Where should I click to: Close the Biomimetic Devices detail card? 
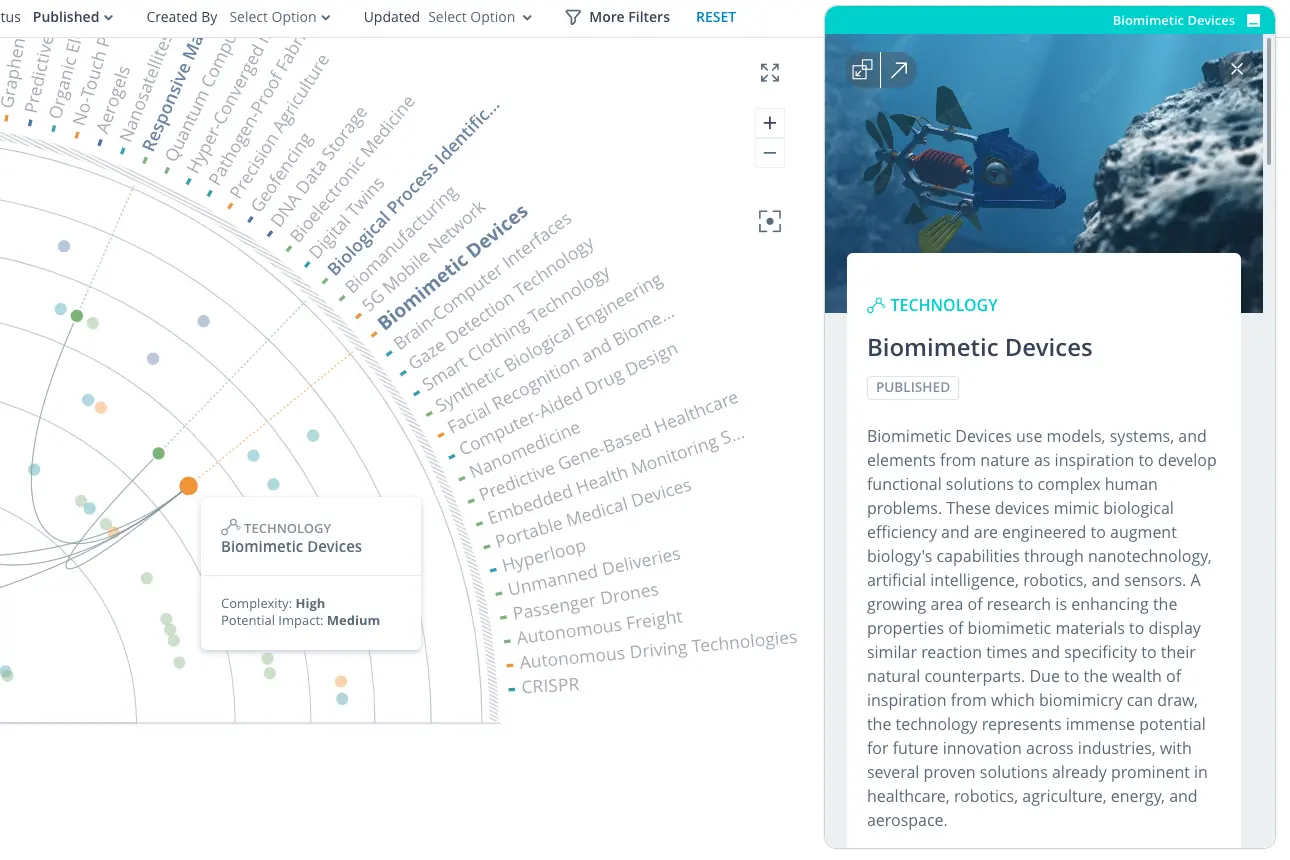pyautogui.click(x=1237, y=69)
